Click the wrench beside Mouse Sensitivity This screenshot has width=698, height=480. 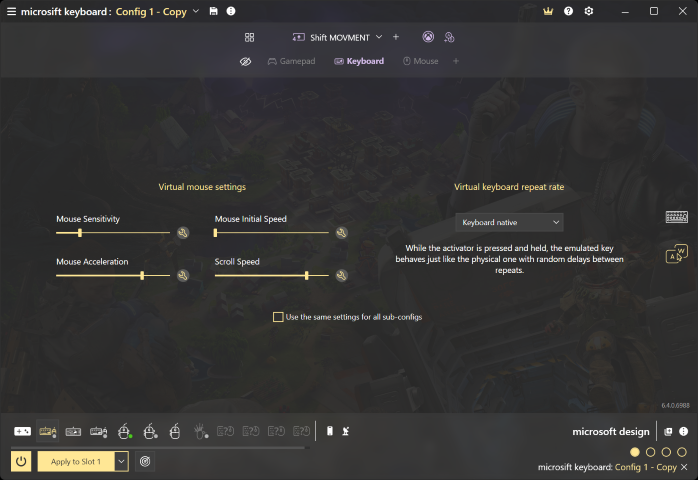click(x=183, y=233)
